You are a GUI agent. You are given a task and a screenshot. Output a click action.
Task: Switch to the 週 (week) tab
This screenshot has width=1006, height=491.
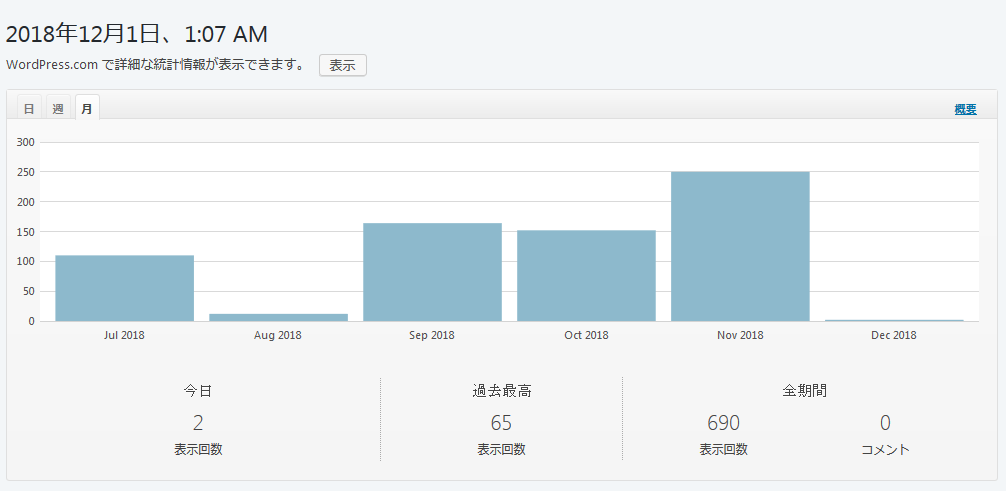tap(58, 109)
